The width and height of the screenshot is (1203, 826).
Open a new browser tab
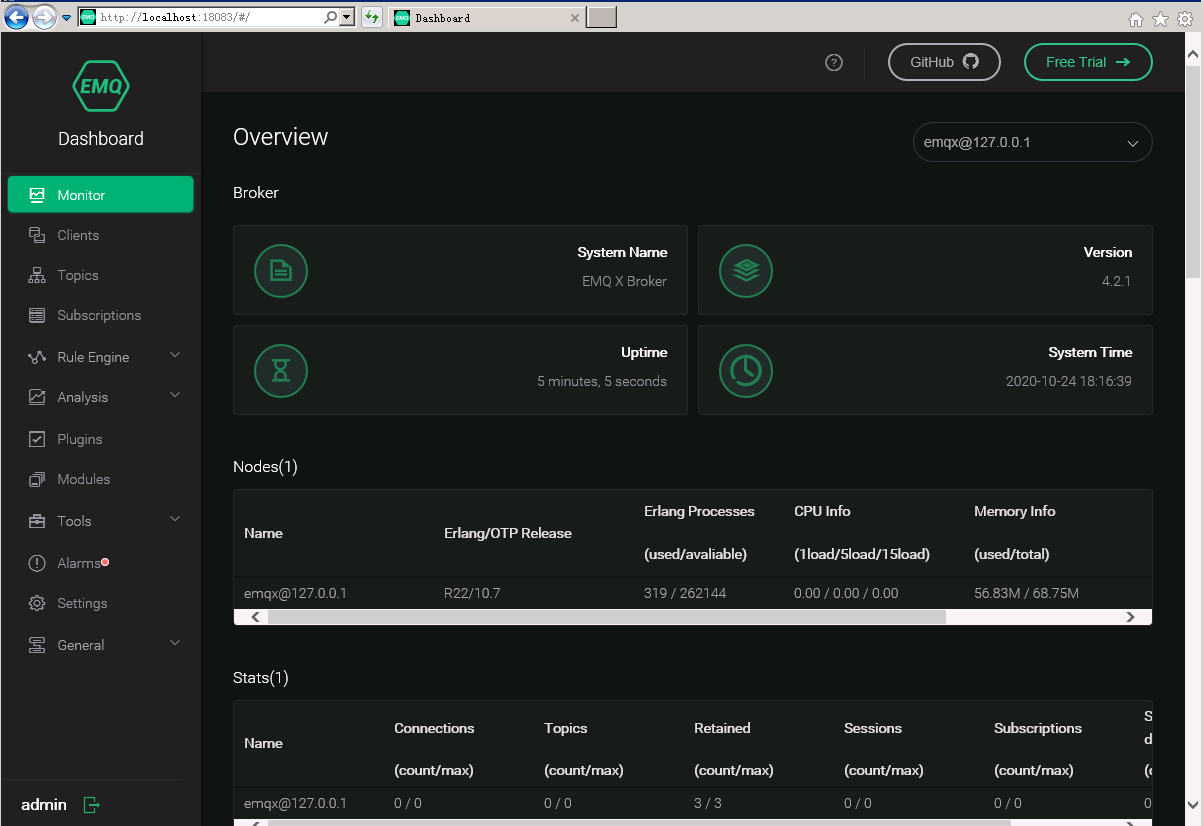click(601, 17)
